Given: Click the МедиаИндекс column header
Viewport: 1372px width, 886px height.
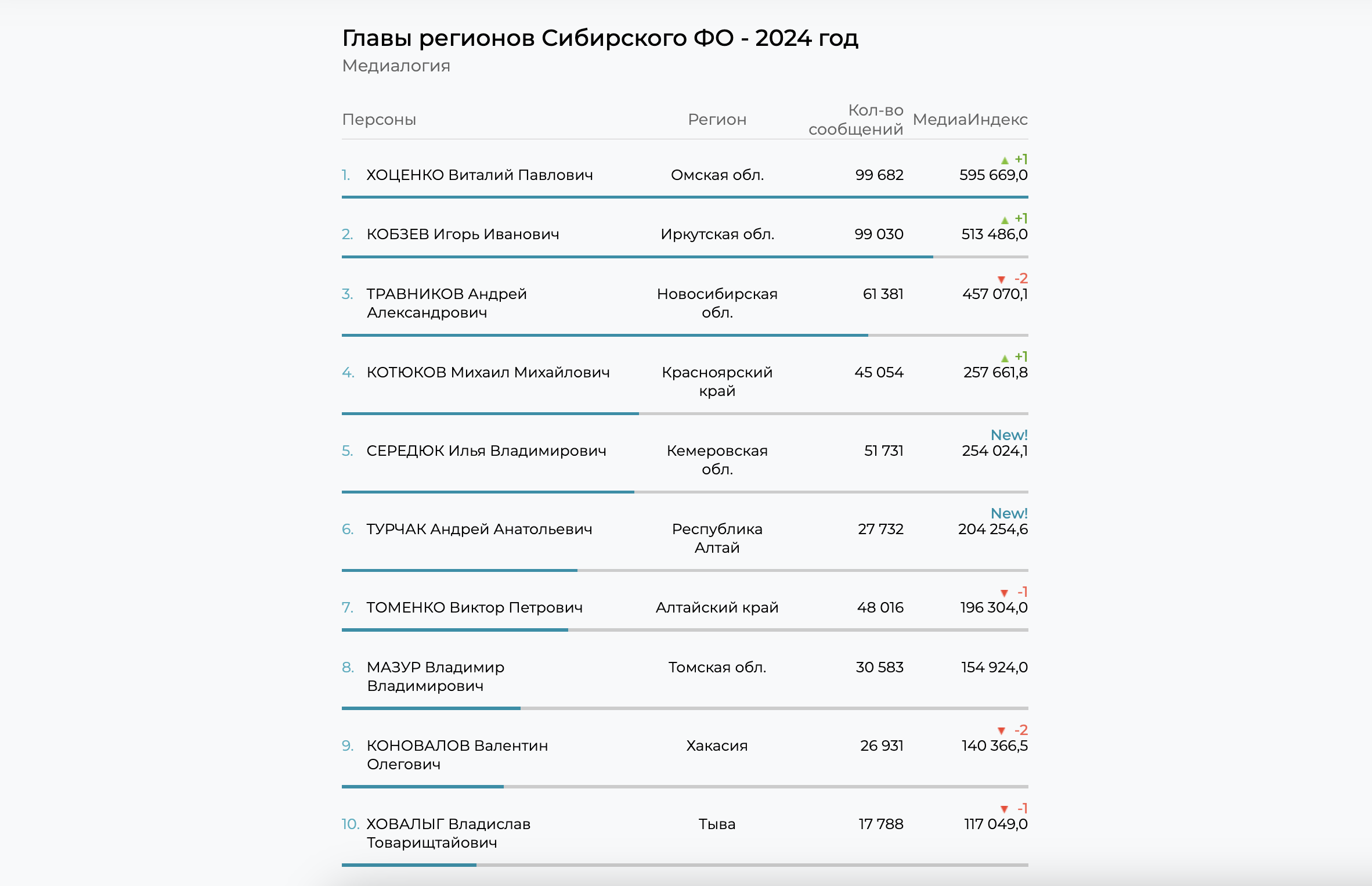Looking at the screenshot, I should (x=970, y=120).
